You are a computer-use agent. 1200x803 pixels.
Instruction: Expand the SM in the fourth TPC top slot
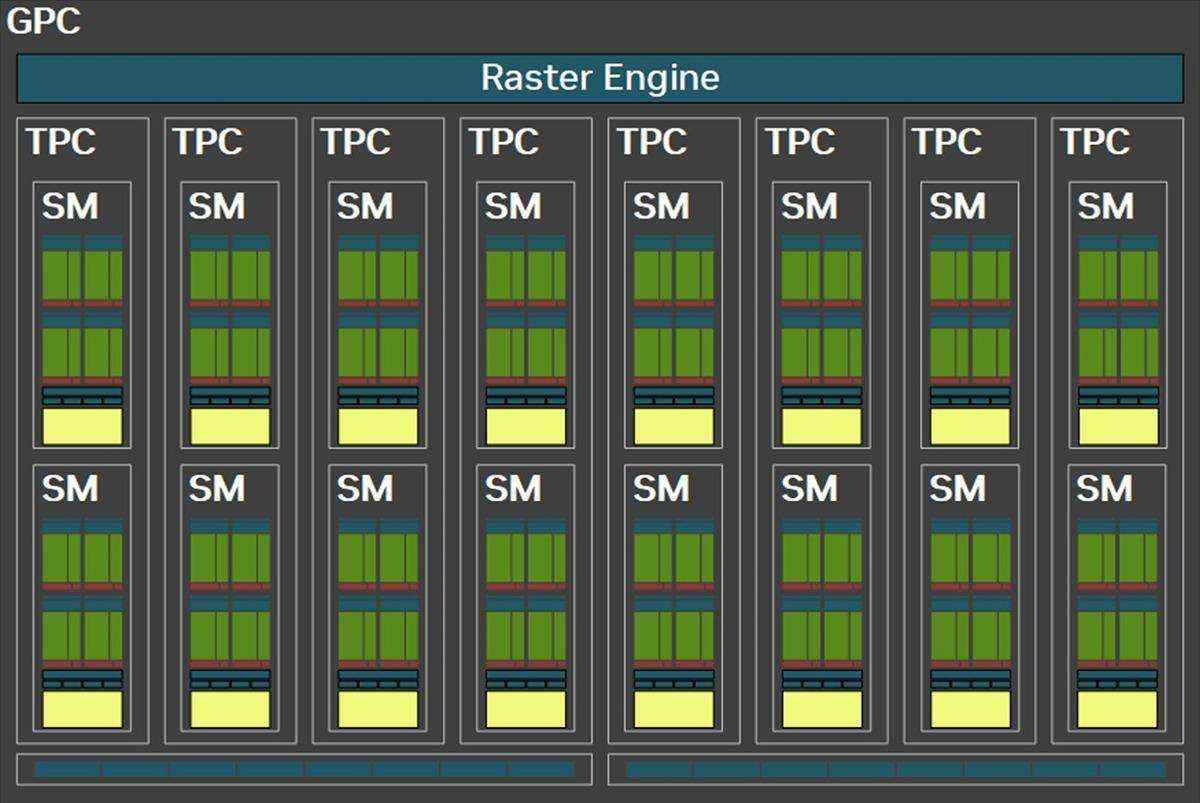coord(525,310)
